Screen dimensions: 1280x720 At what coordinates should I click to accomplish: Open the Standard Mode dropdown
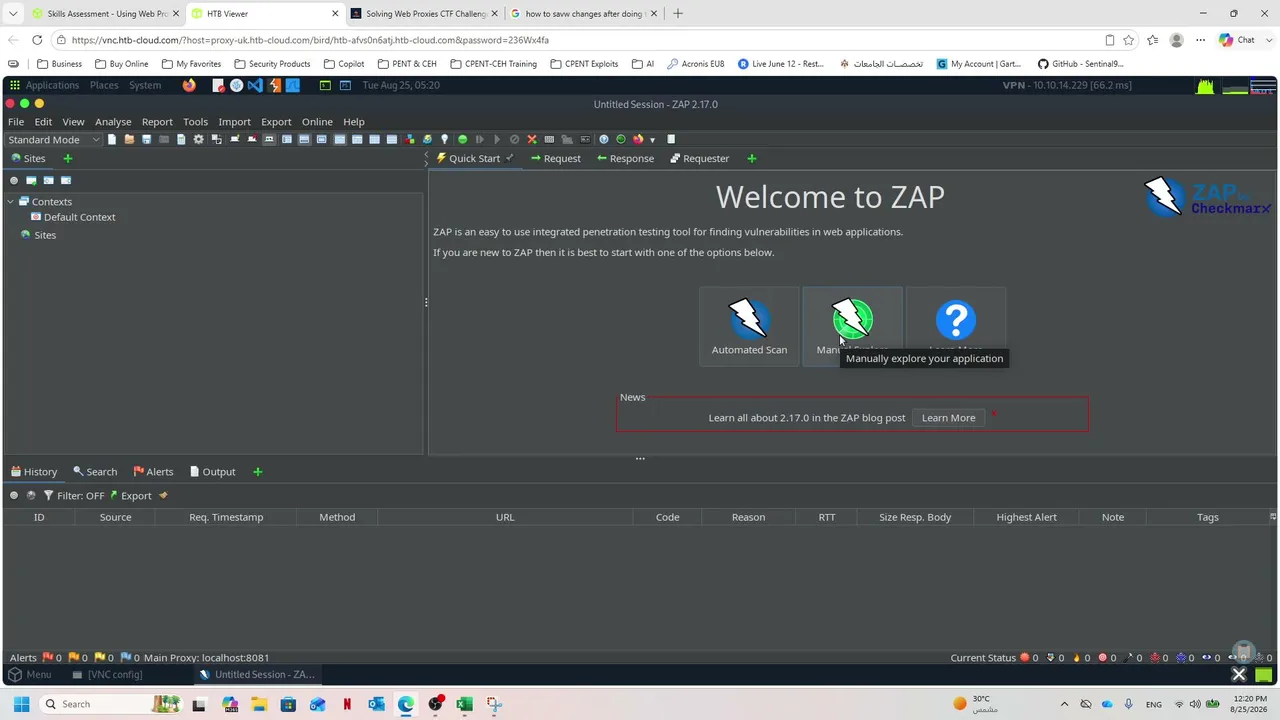(54, 139)
